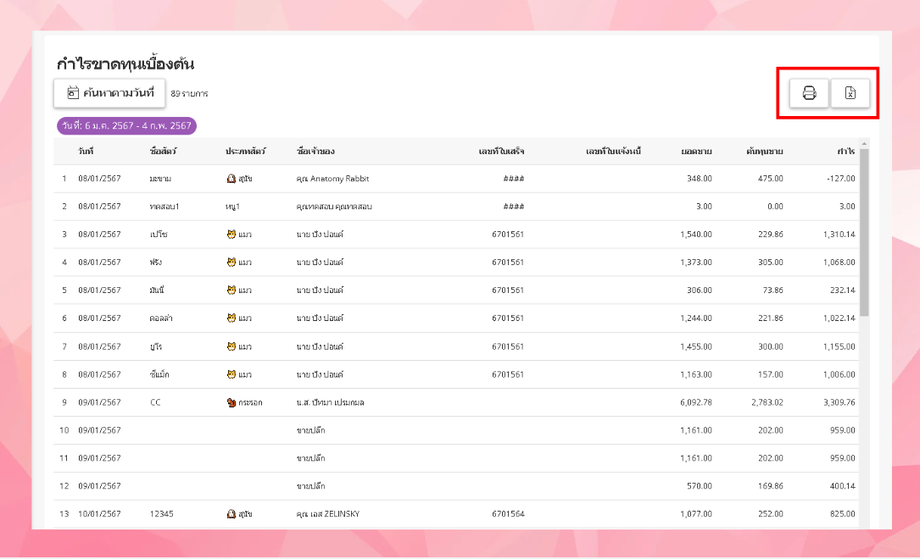Click date 10/01/2567 in row 13
This screenshot has width=920, height=559.
(100, 514)
